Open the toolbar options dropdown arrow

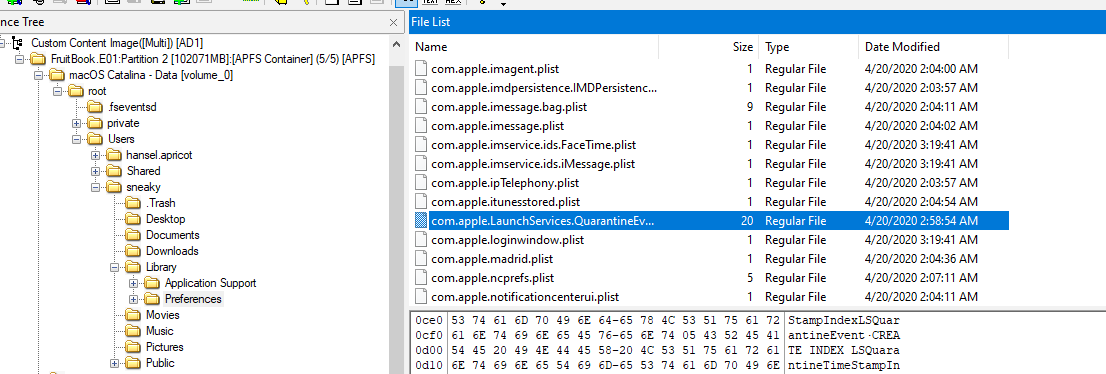tap(503, 4)
